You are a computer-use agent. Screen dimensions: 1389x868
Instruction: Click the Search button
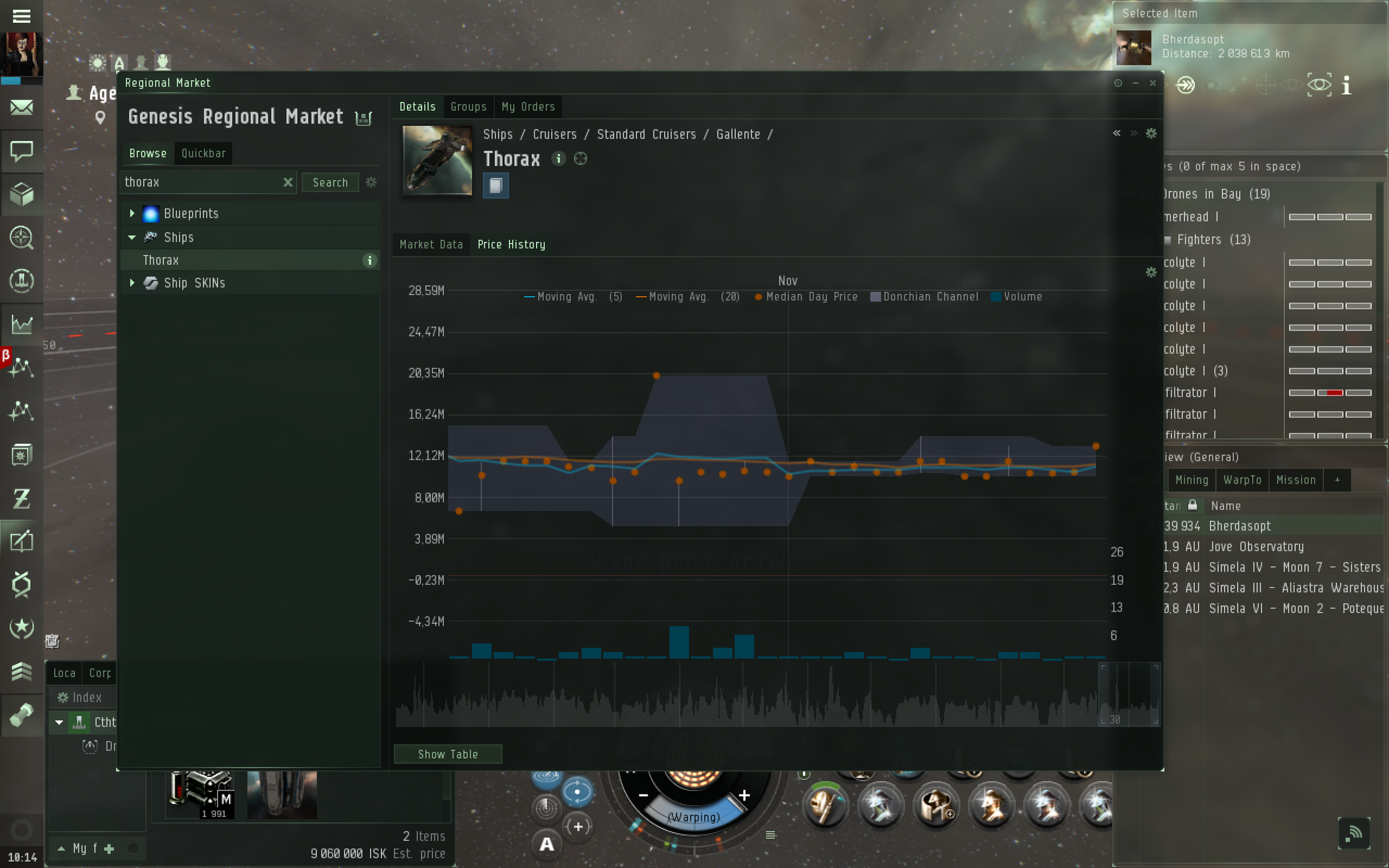coord(330,182)
